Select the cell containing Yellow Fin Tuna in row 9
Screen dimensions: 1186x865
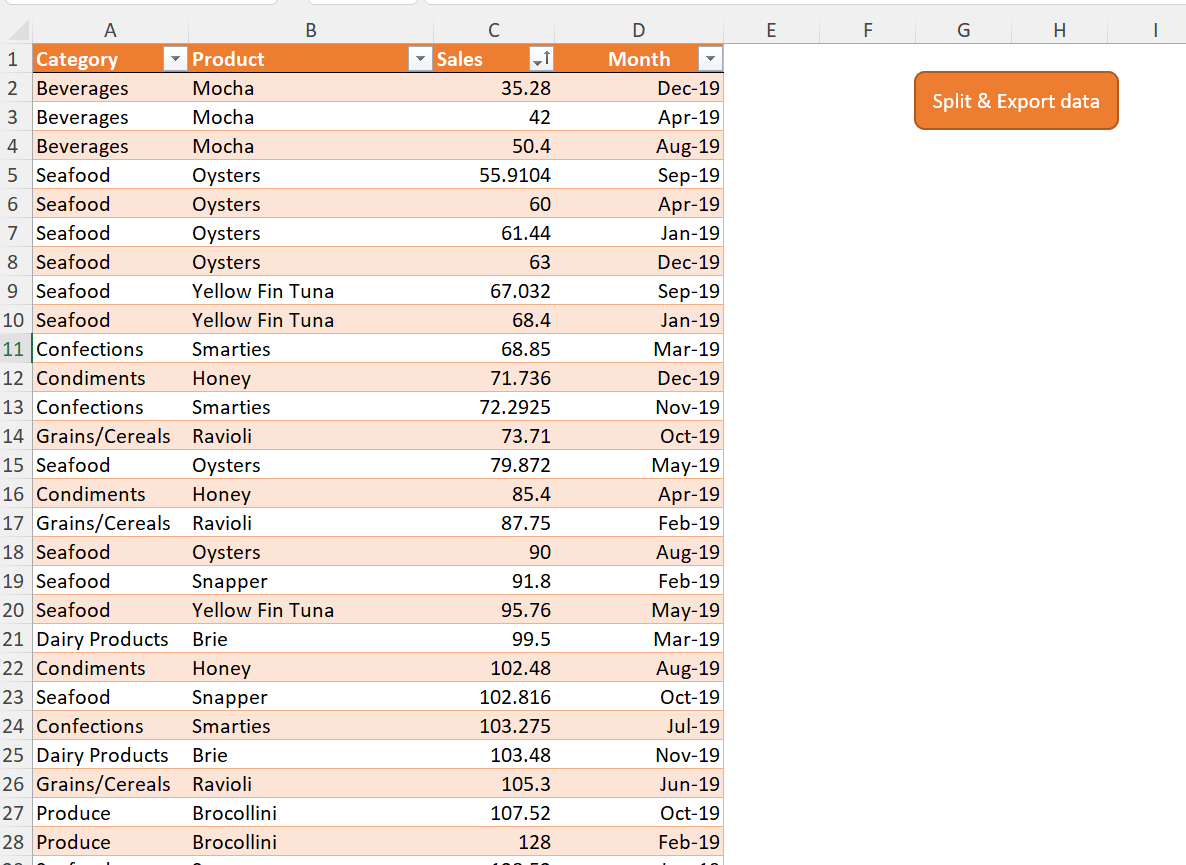click(x=262, y=291)
